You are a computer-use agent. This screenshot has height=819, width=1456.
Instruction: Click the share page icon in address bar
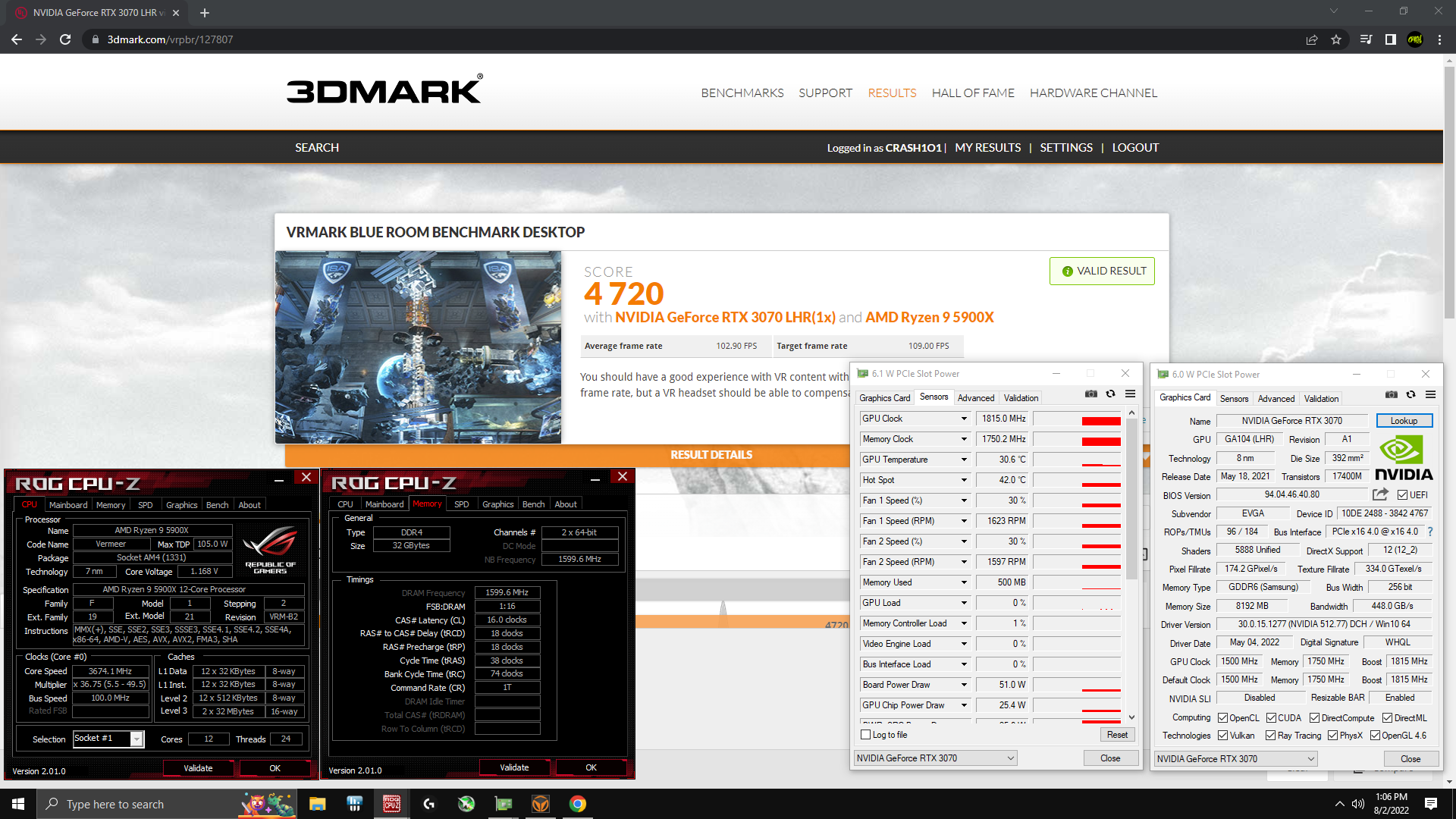coord(1311,39)
